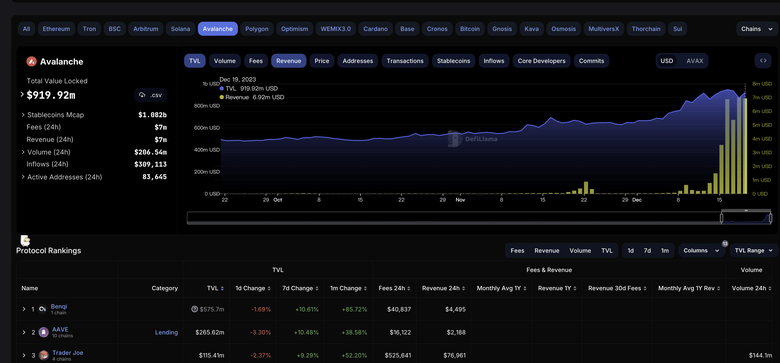780x363 pixels.
Task: Set rankings change period to 1m
Action: point(665,251)
